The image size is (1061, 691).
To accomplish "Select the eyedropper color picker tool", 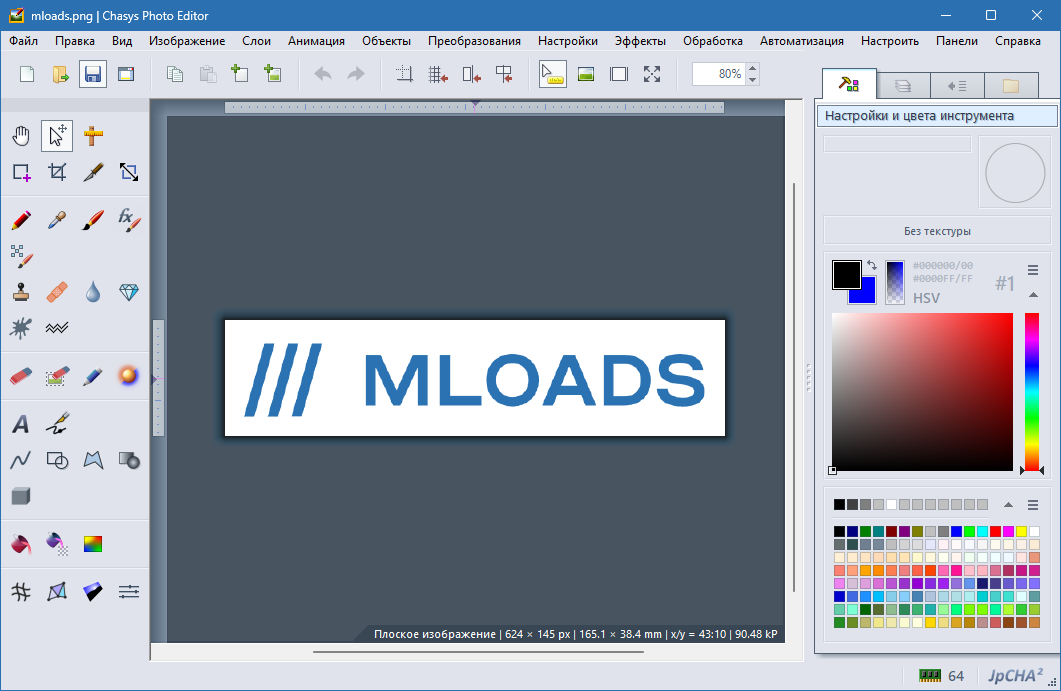I will 57,220.
